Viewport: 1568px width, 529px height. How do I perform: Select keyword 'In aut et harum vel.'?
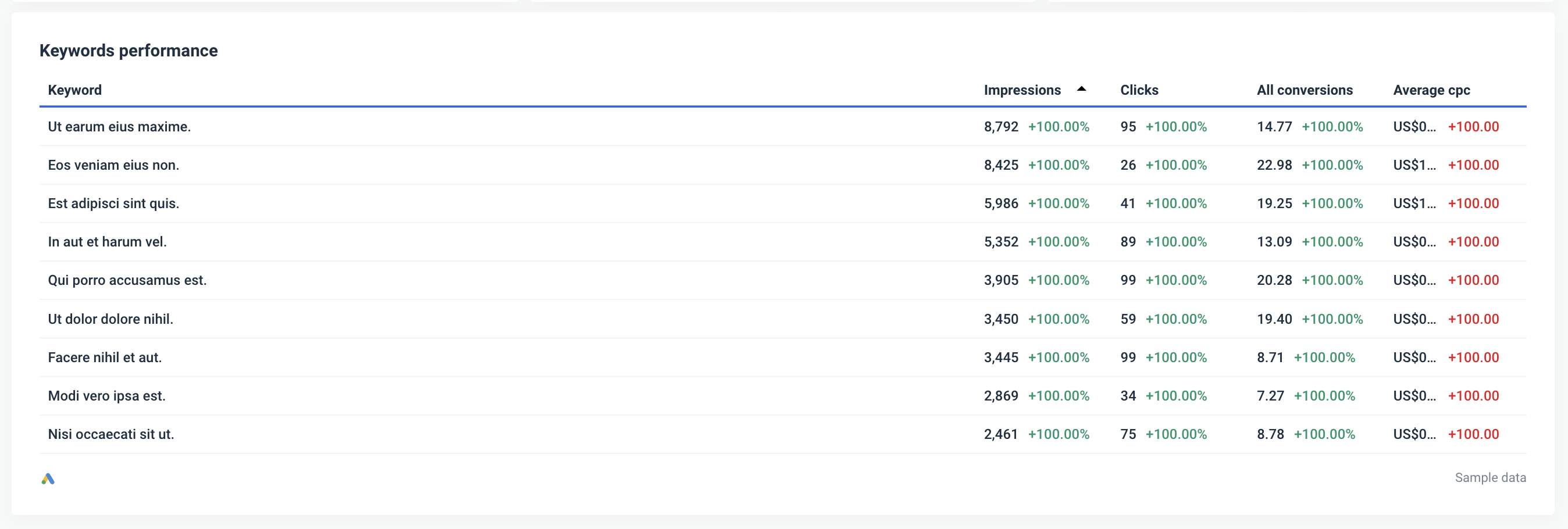107,242
